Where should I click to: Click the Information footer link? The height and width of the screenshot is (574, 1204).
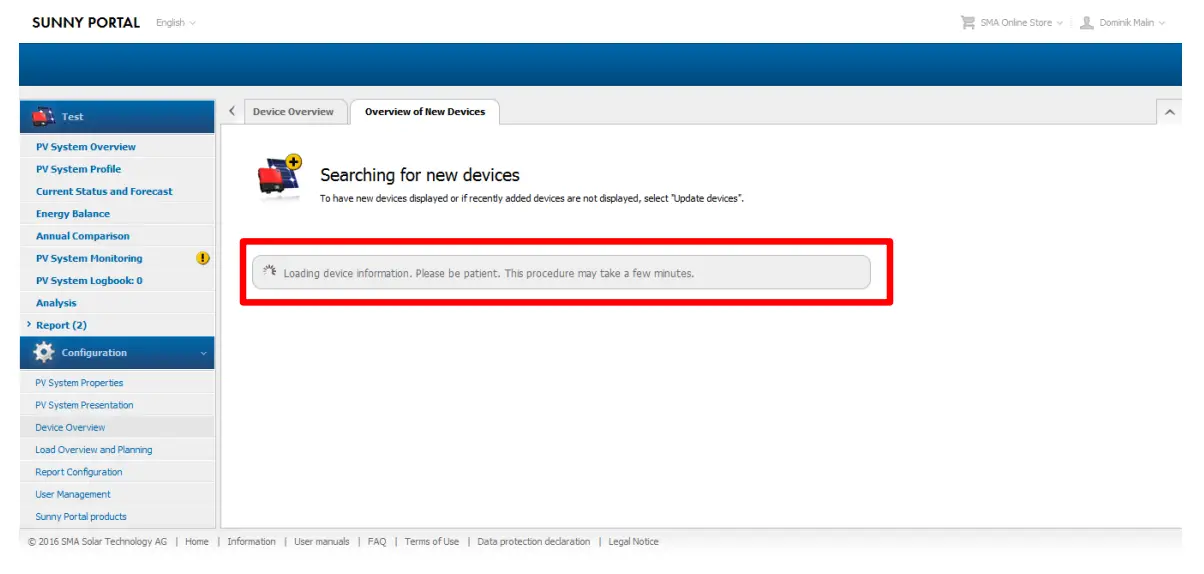[x=251, y=542]
